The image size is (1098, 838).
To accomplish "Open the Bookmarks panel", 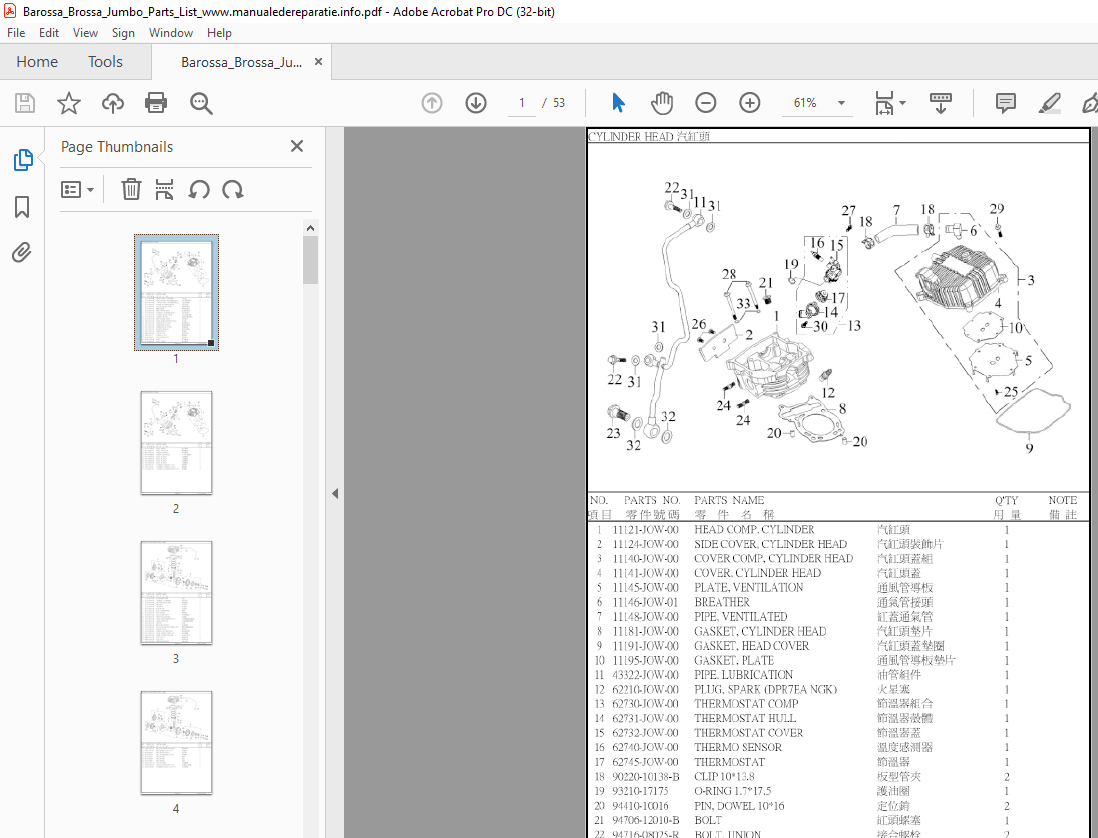I will [x=22, y=207].
